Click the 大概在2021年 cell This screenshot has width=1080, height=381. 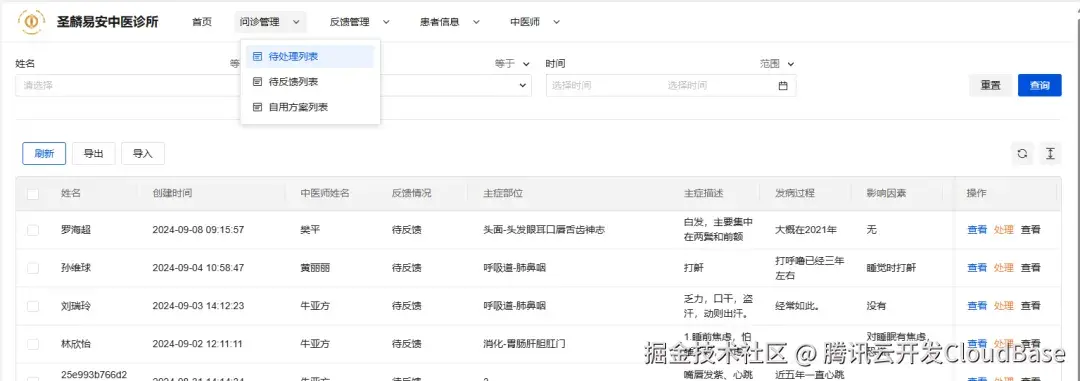[x=806, y=230]
